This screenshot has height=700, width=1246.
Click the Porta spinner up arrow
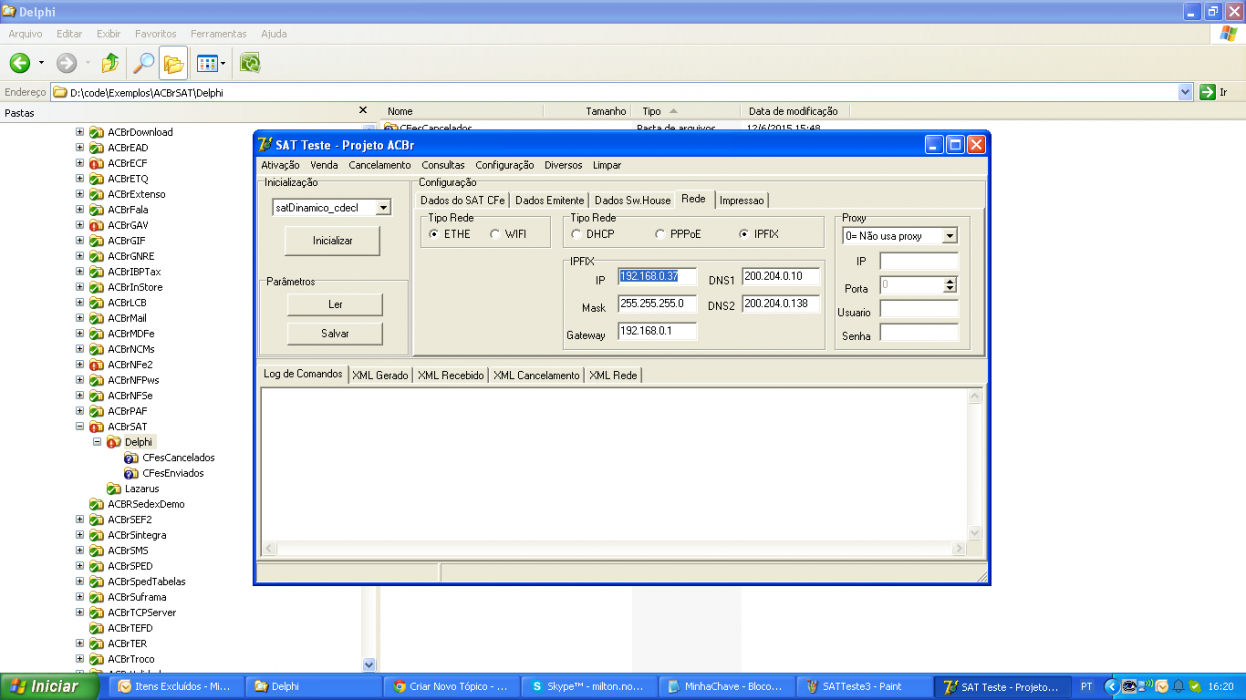click(950, 281)
